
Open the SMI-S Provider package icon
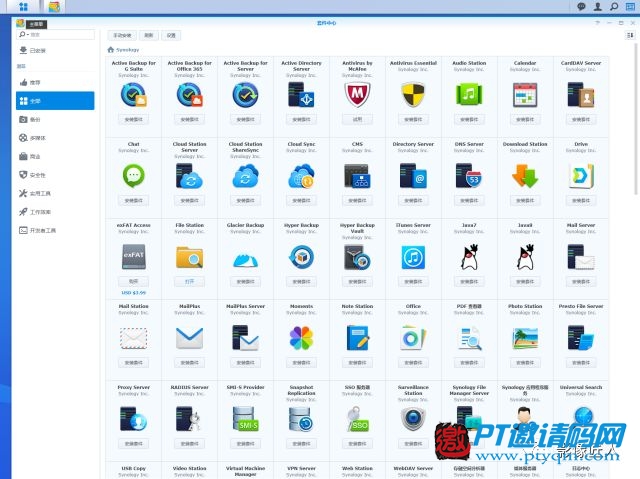coord(245,419)
